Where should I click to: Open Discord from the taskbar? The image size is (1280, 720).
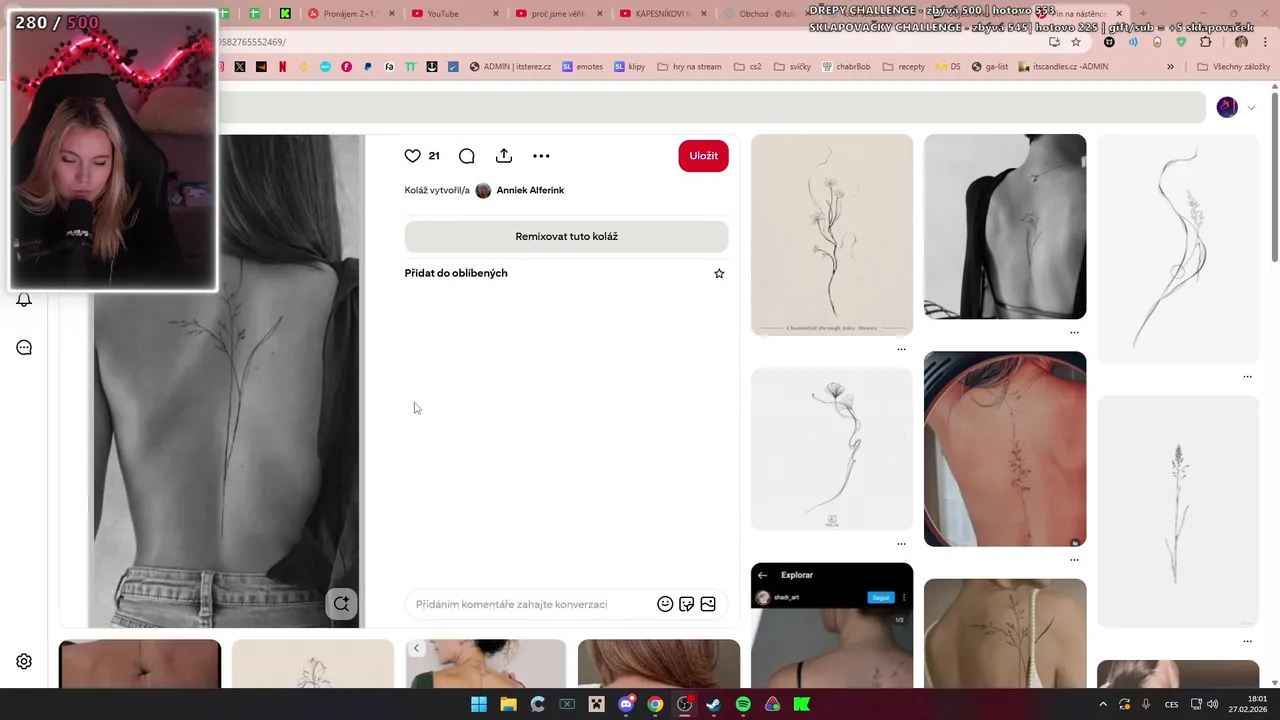tap(626, 704)
